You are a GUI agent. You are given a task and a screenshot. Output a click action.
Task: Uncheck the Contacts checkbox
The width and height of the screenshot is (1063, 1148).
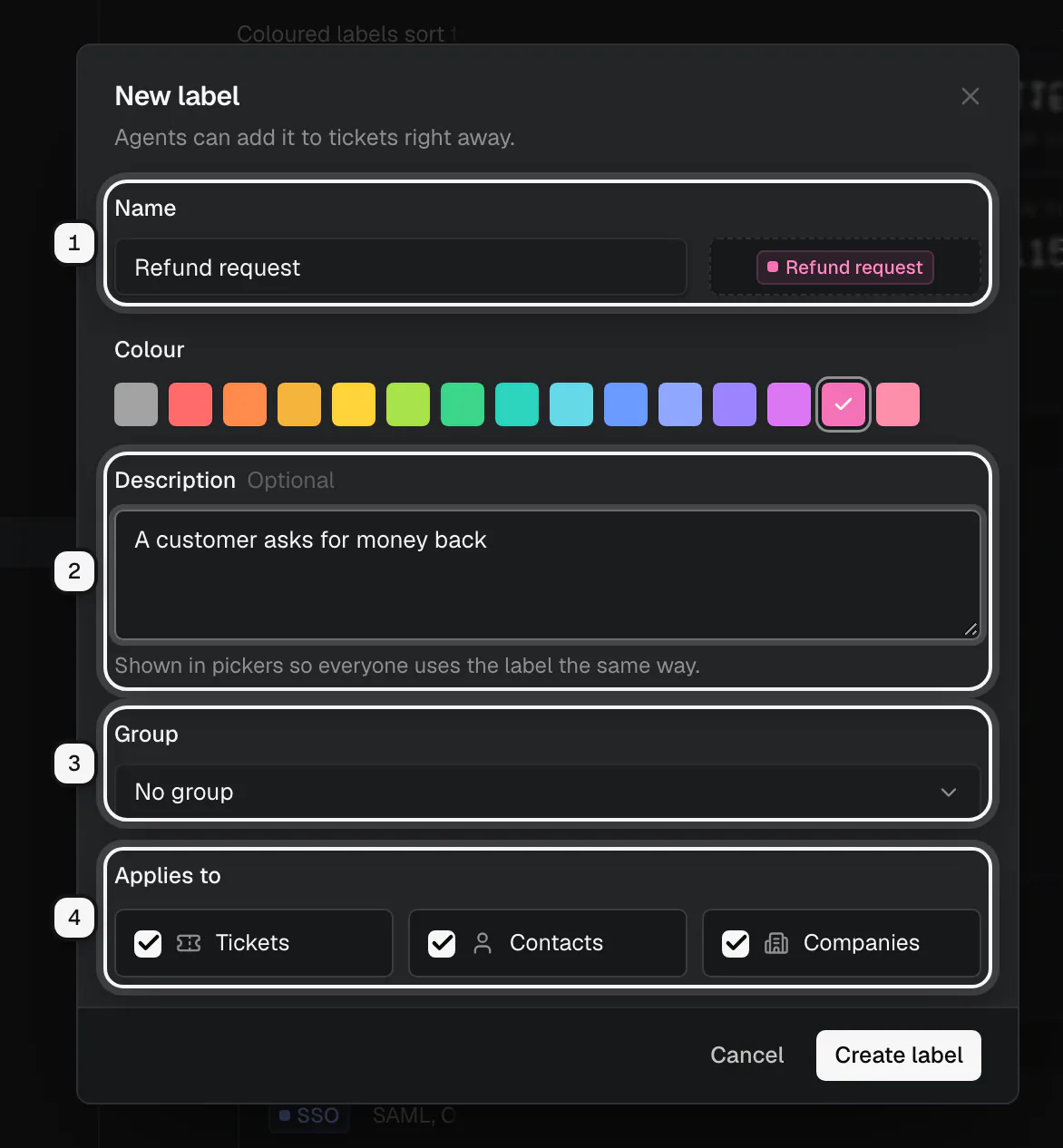click(442, 944)
